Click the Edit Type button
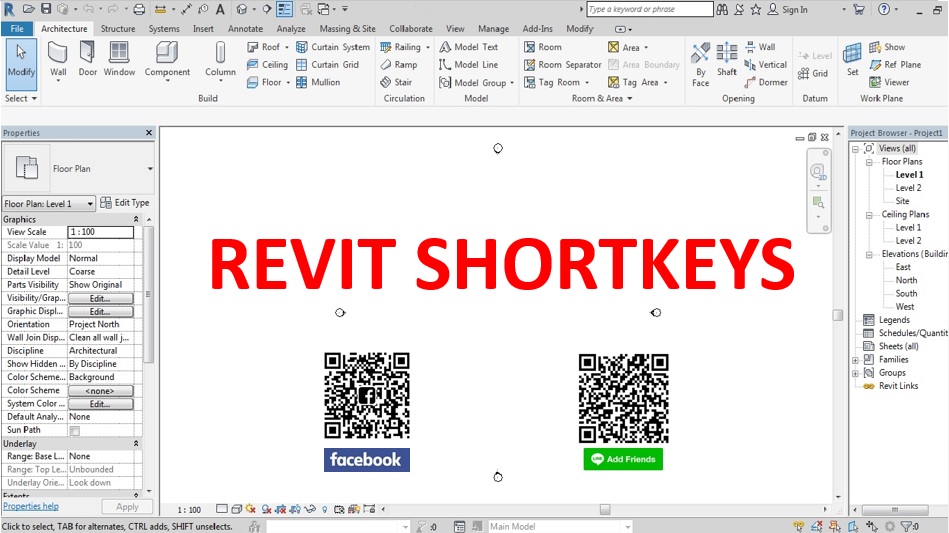Screen dimensions: 949x533 click(125, 203)
